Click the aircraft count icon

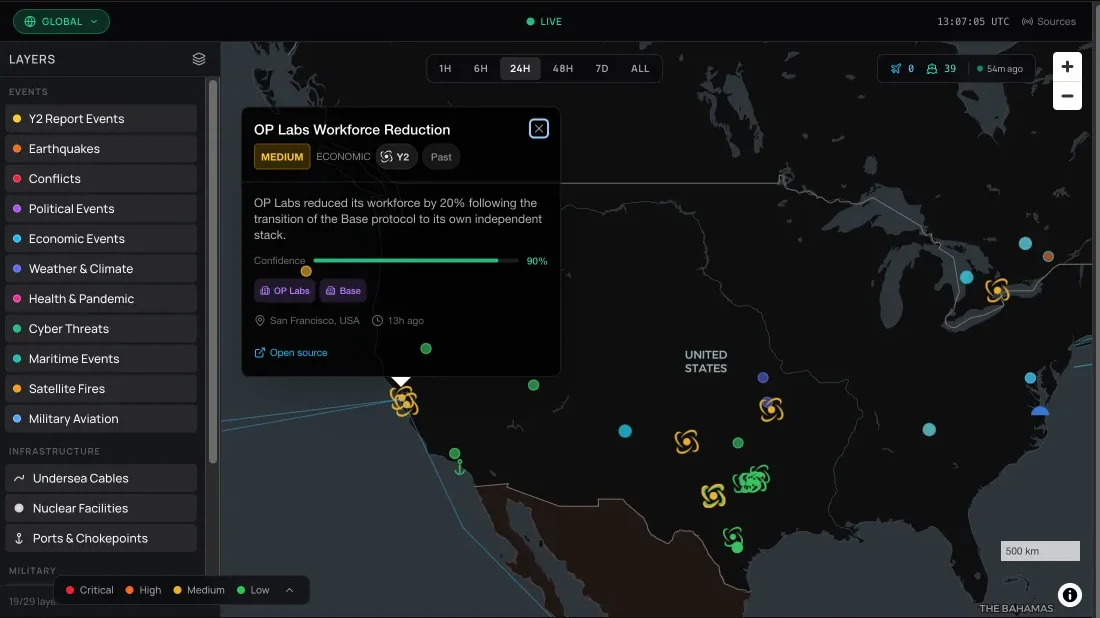pyautogui.click(x=896, y=69)
